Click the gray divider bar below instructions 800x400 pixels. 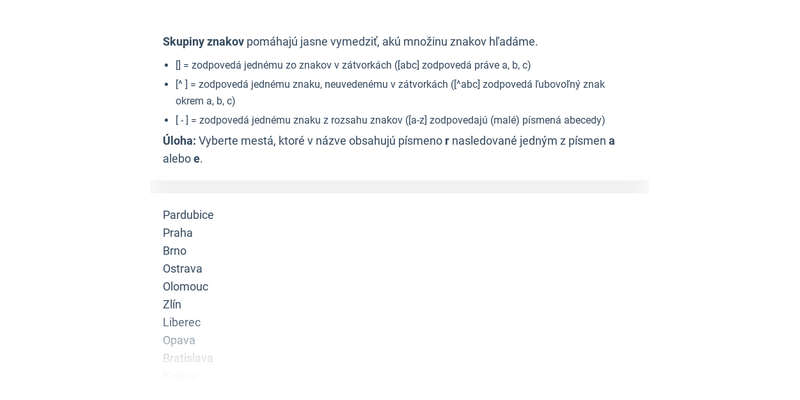point(399,187)
